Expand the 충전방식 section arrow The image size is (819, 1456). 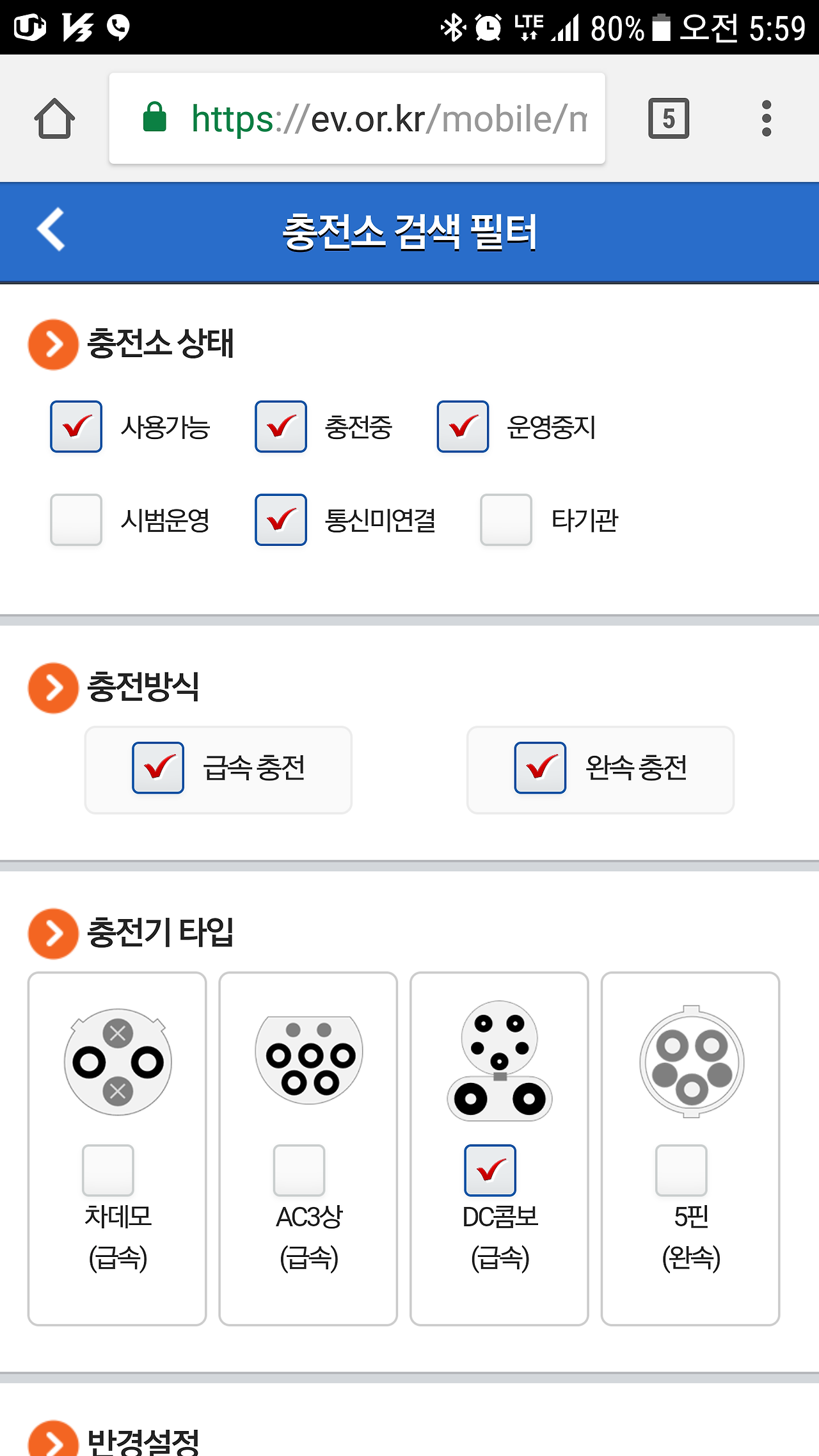(x=53, y=688)
